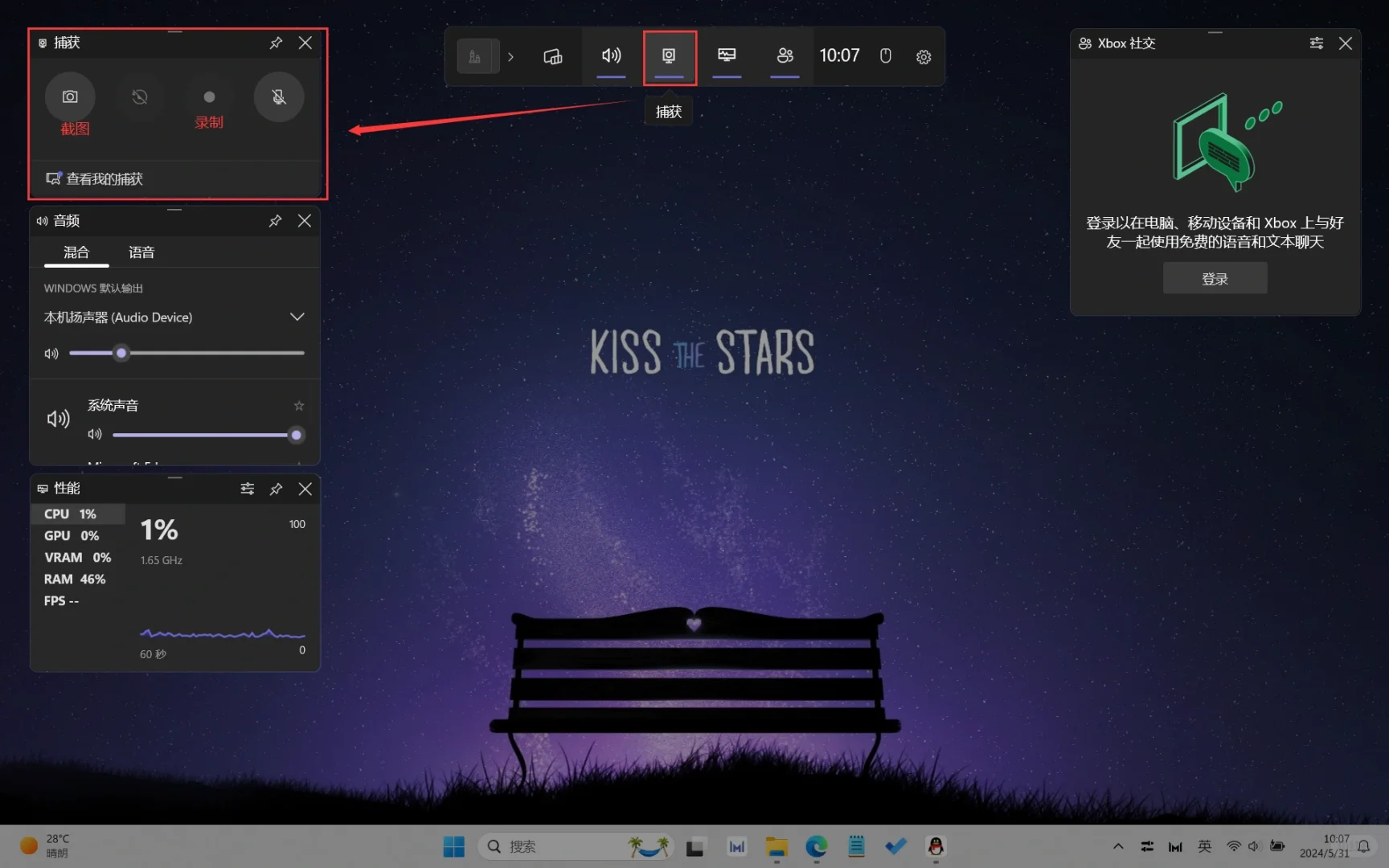Open Game Bar settings gear
Screen dimensions: 1389x868
click(924, 56)
